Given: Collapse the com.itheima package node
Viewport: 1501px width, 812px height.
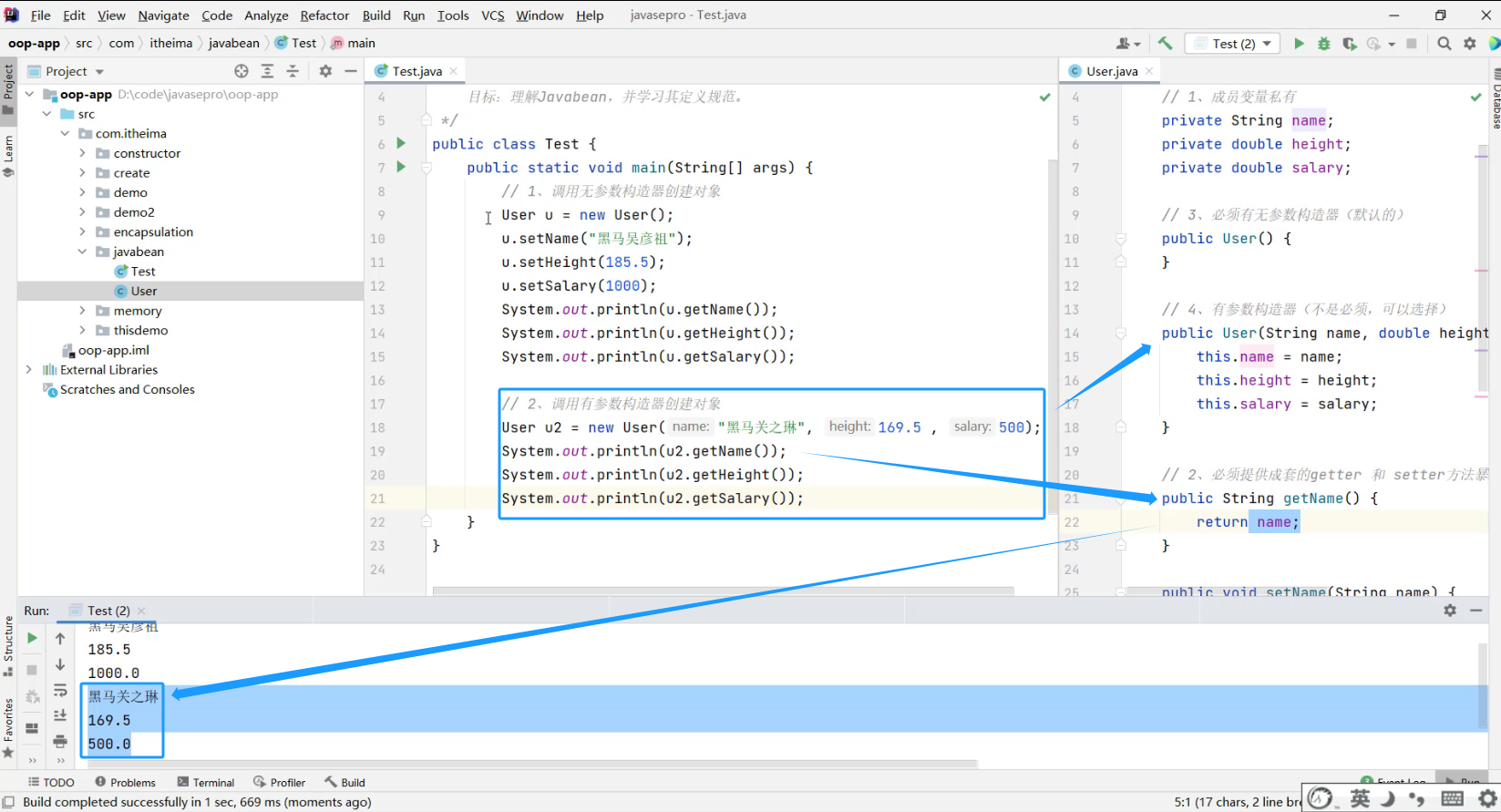Looking at the screenshot, I should [65, 133].
